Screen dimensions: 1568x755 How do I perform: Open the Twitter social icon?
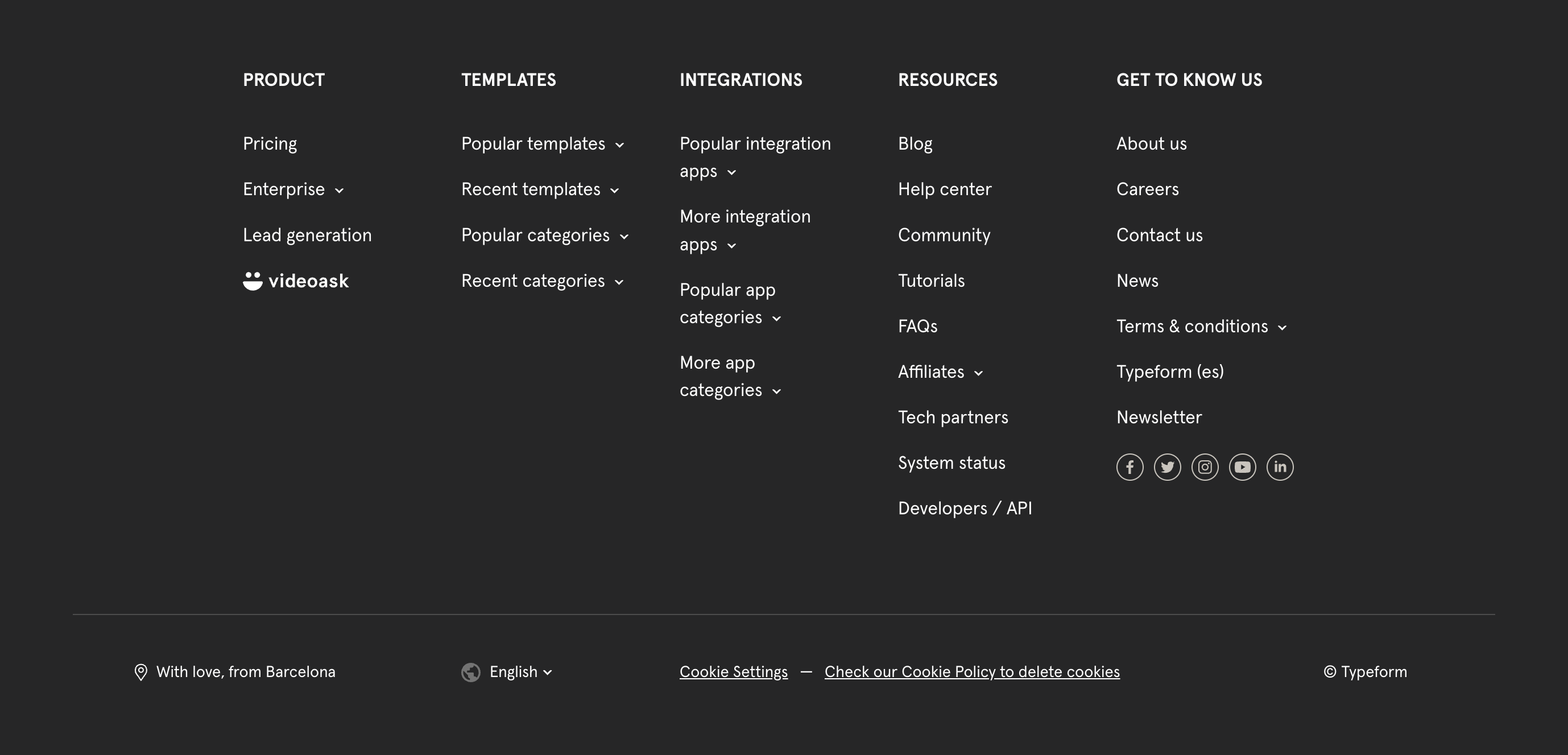pyautogui.click(x=1167, y=467)
